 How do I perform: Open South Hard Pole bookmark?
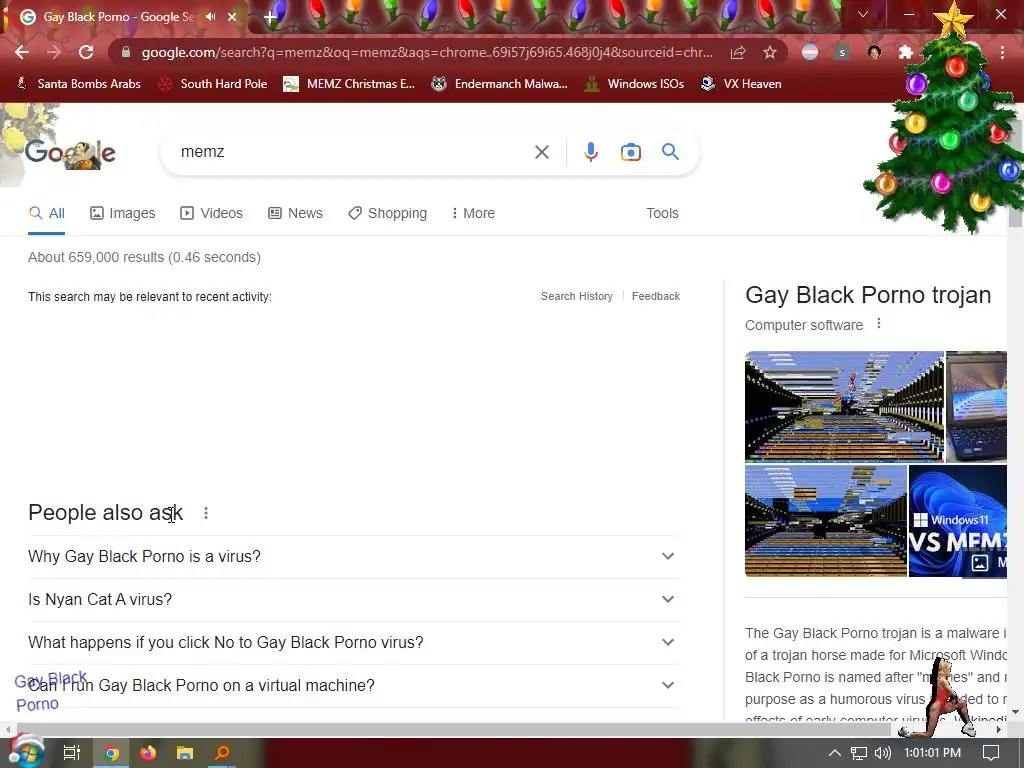pos(213,84)
